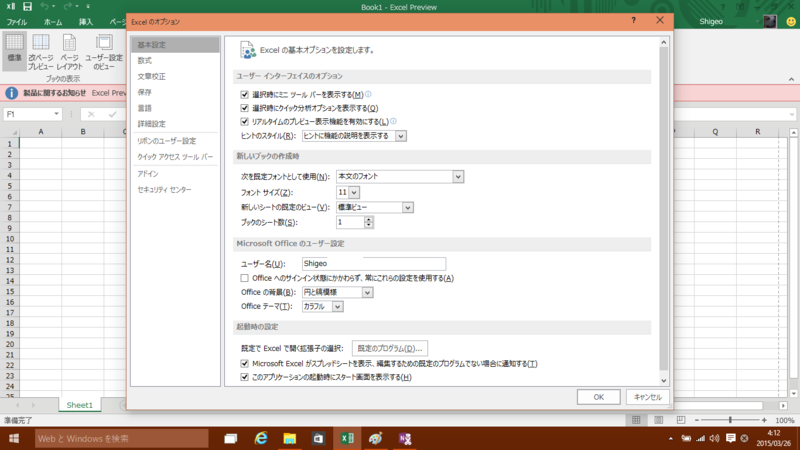Viewport: 800px width, 450px height.
Task: Increase ブックのシート数 with up spinner
Action: (368, 219)
